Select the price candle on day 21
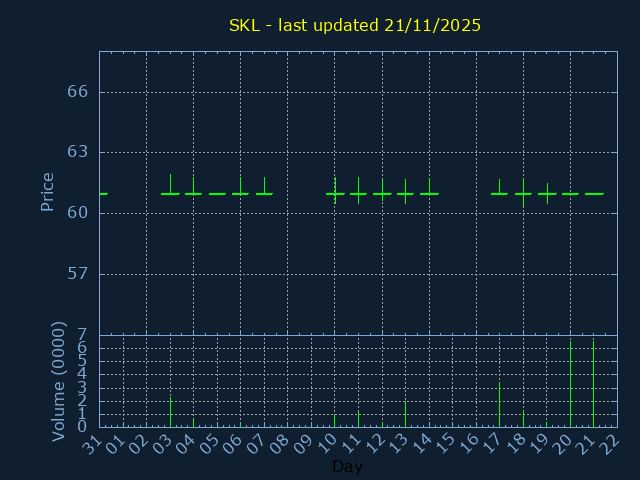Screen dimensions: 640x480 [x=594, y=194]
